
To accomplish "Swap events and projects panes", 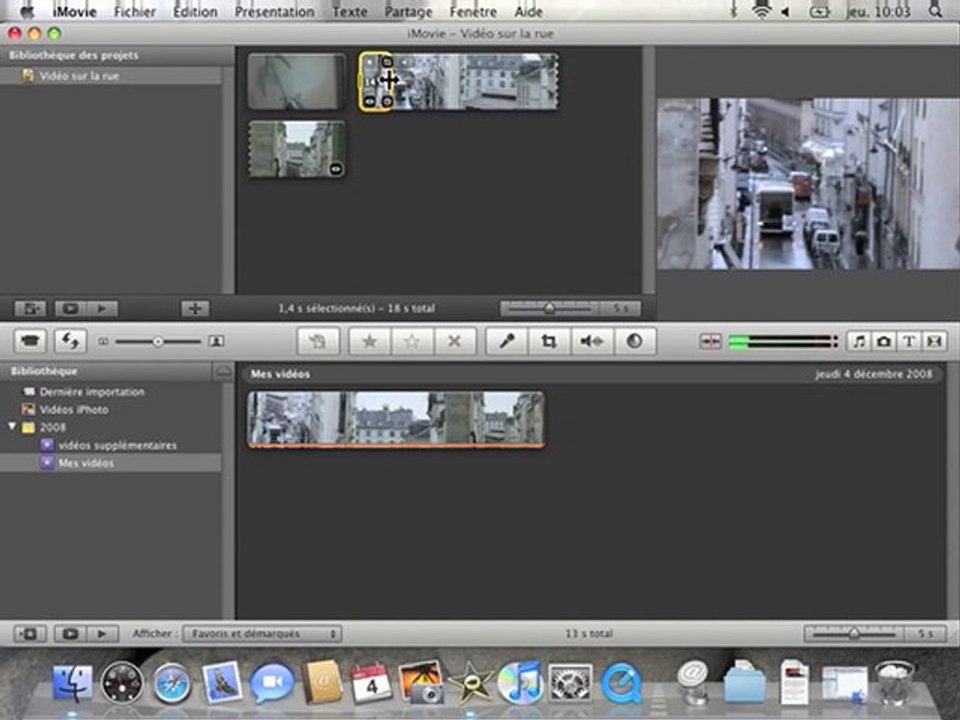I will (x=70, y=341).
